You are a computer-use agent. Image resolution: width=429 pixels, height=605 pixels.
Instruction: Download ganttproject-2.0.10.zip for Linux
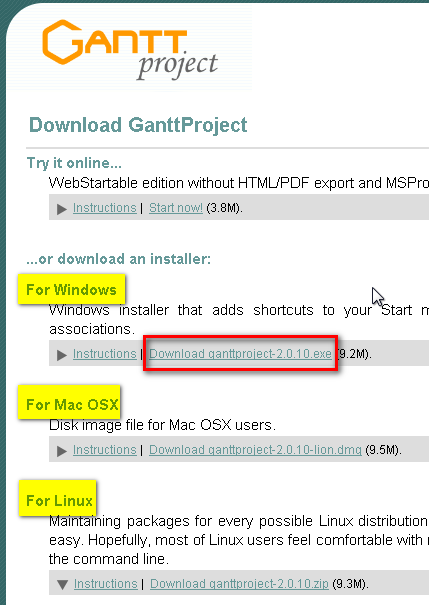[239, 584]
